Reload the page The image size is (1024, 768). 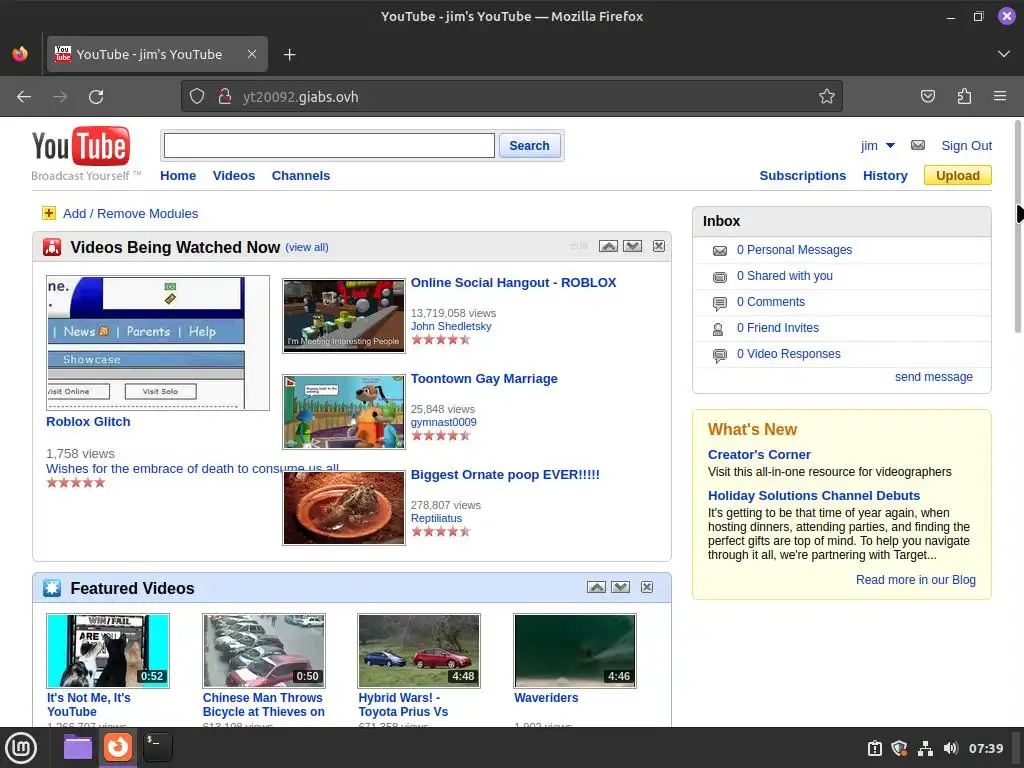(96, 97)
